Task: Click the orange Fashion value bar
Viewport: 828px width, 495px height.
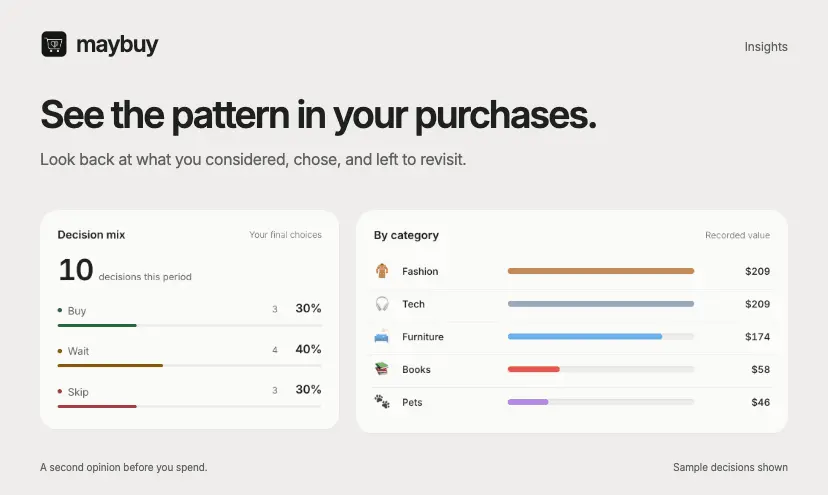Action: (x=601, y=271)
